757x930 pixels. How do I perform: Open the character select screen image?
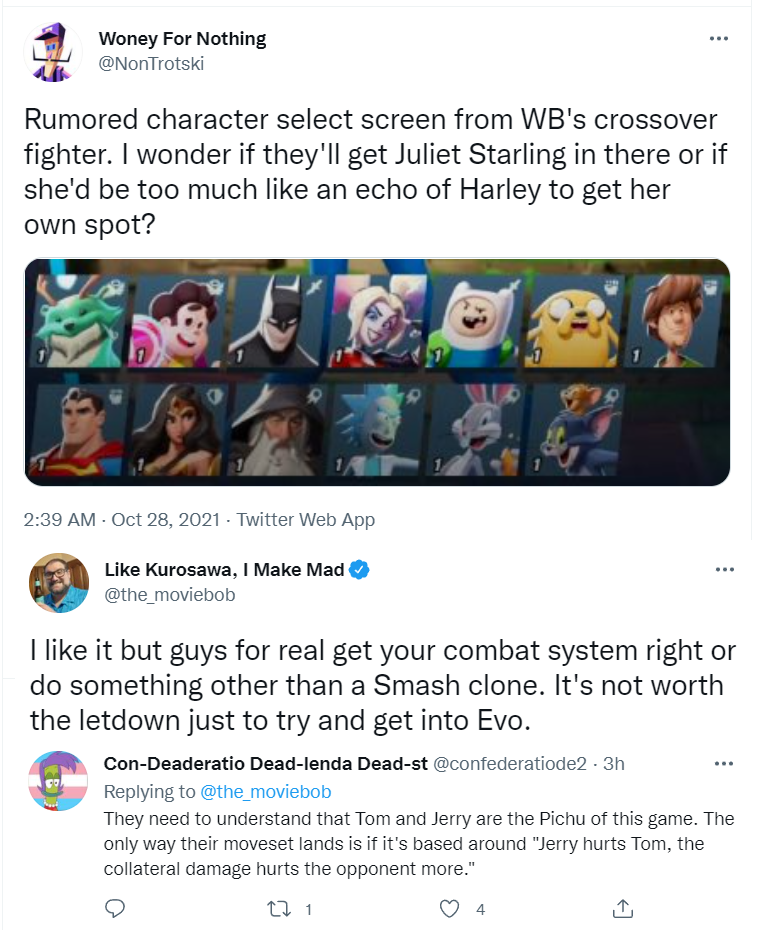(377, 372)
